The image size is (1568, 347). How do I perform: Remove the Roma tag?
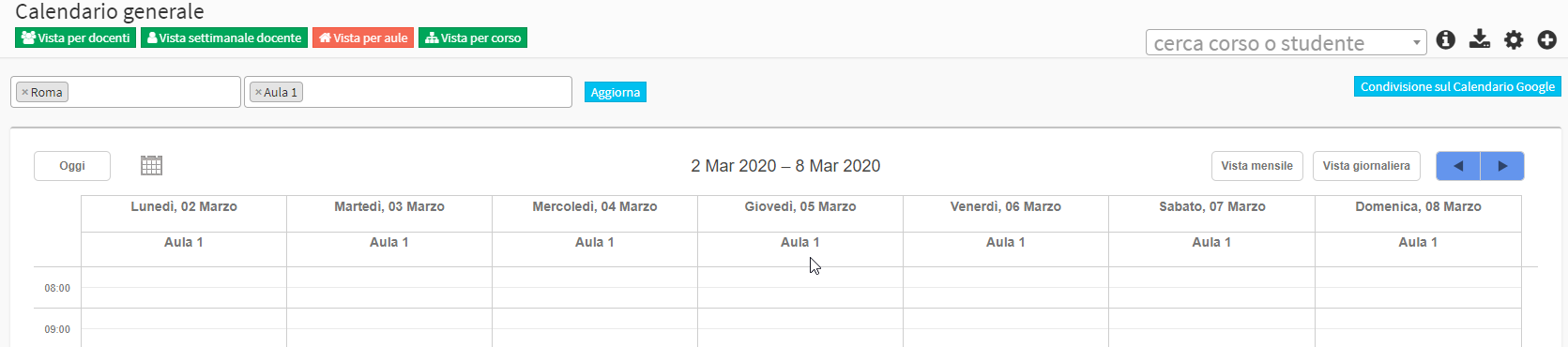click(x=24, y=92)
